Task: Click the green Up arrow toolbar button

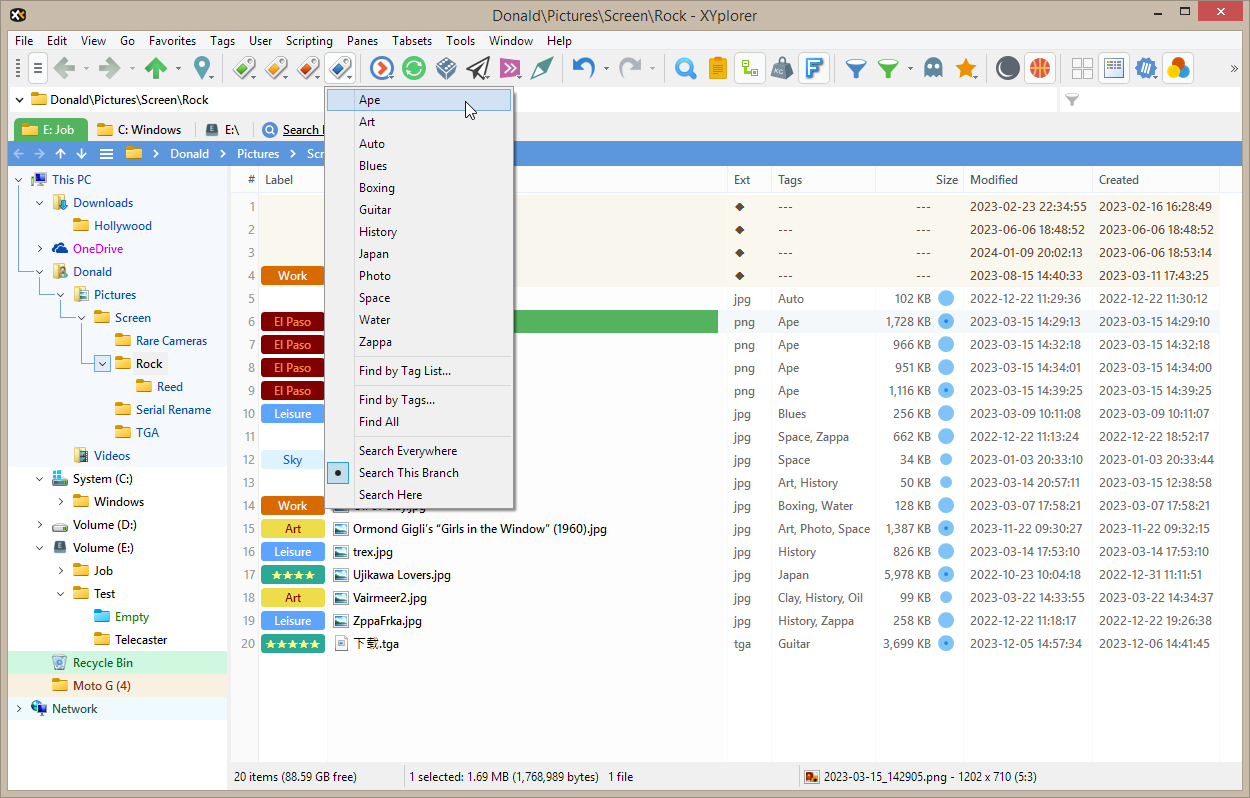Action: [155, 68]
